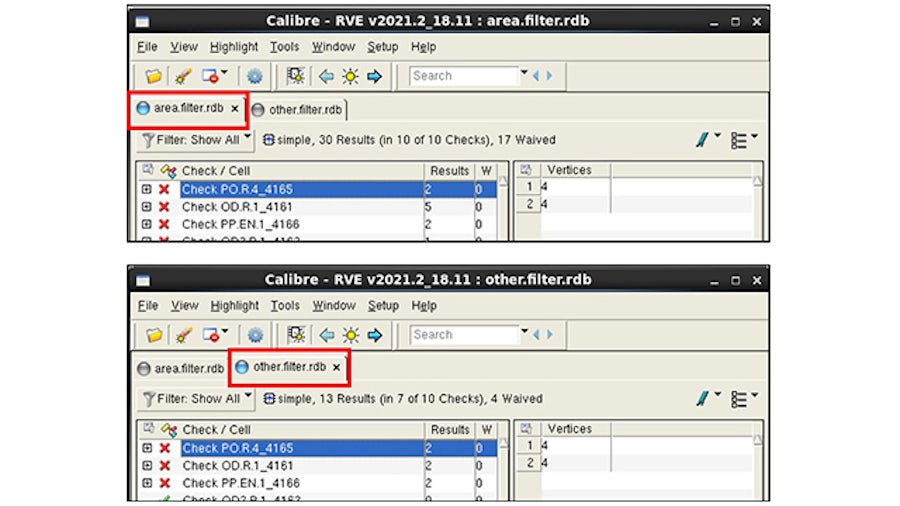
Task: Click sun highlight icon in other.filter.rdb window
Action: point(351,335)
